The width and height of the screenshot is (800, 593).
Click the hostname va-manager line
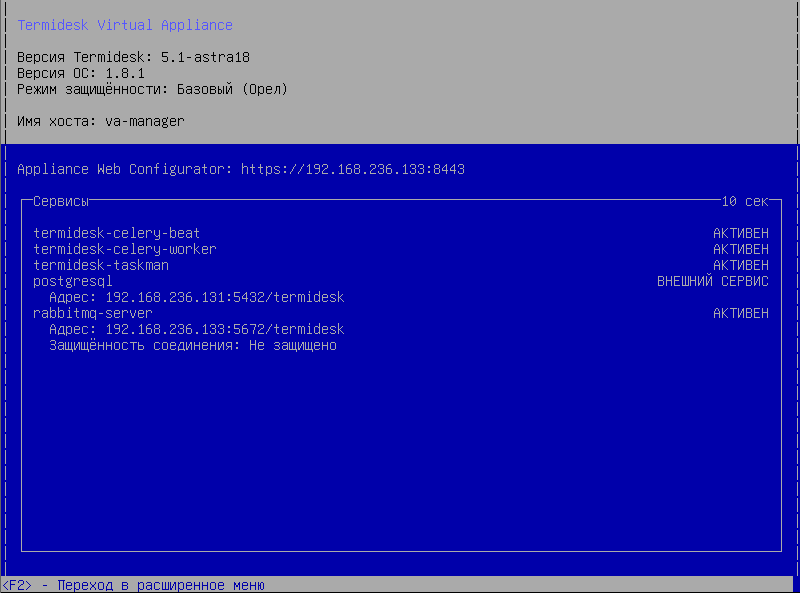pyautogui.click(x=100, y=121)
